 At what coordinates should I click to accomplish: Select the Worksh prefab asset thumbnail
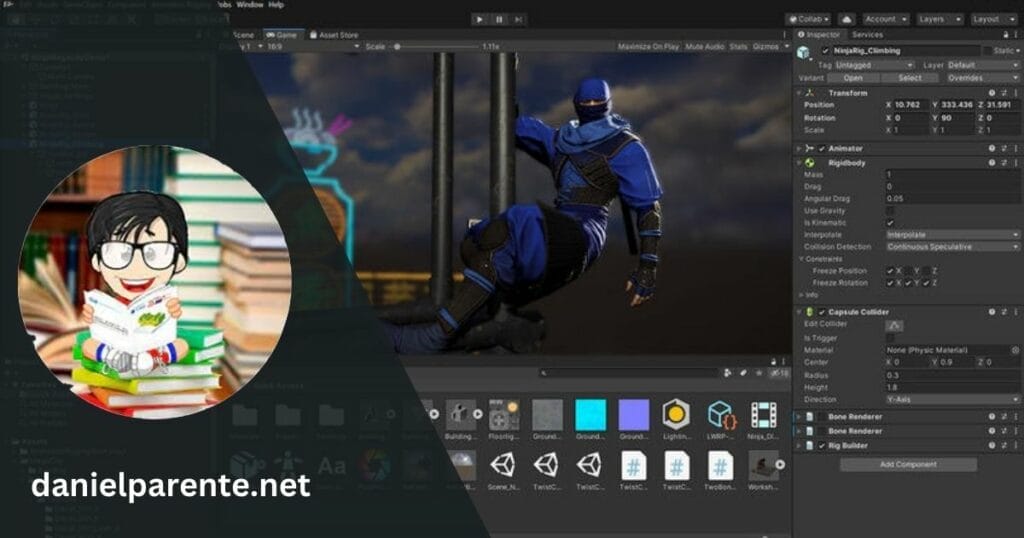point(762,465)
